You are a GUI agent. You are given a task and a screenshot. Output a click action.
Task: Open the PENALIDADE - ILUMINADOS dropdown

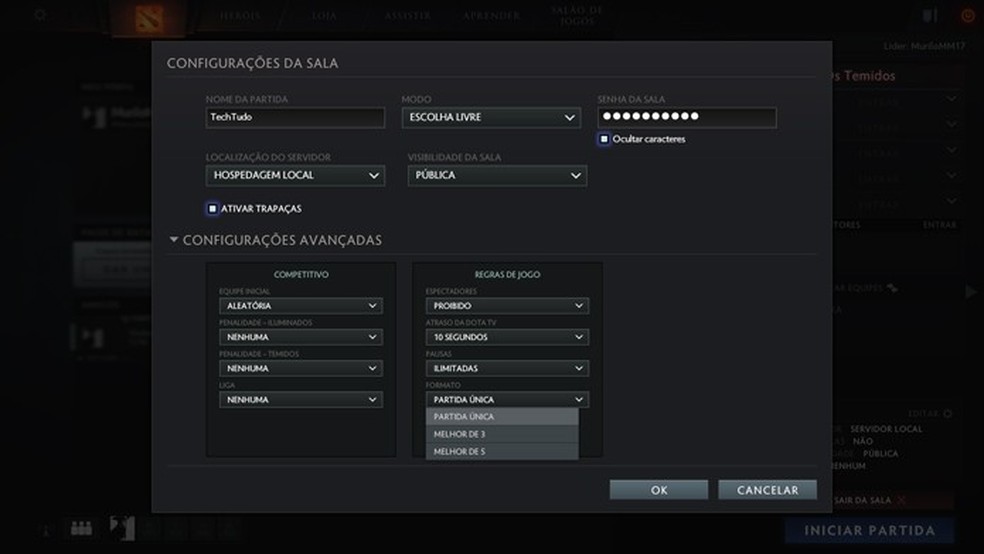[301, 337]
